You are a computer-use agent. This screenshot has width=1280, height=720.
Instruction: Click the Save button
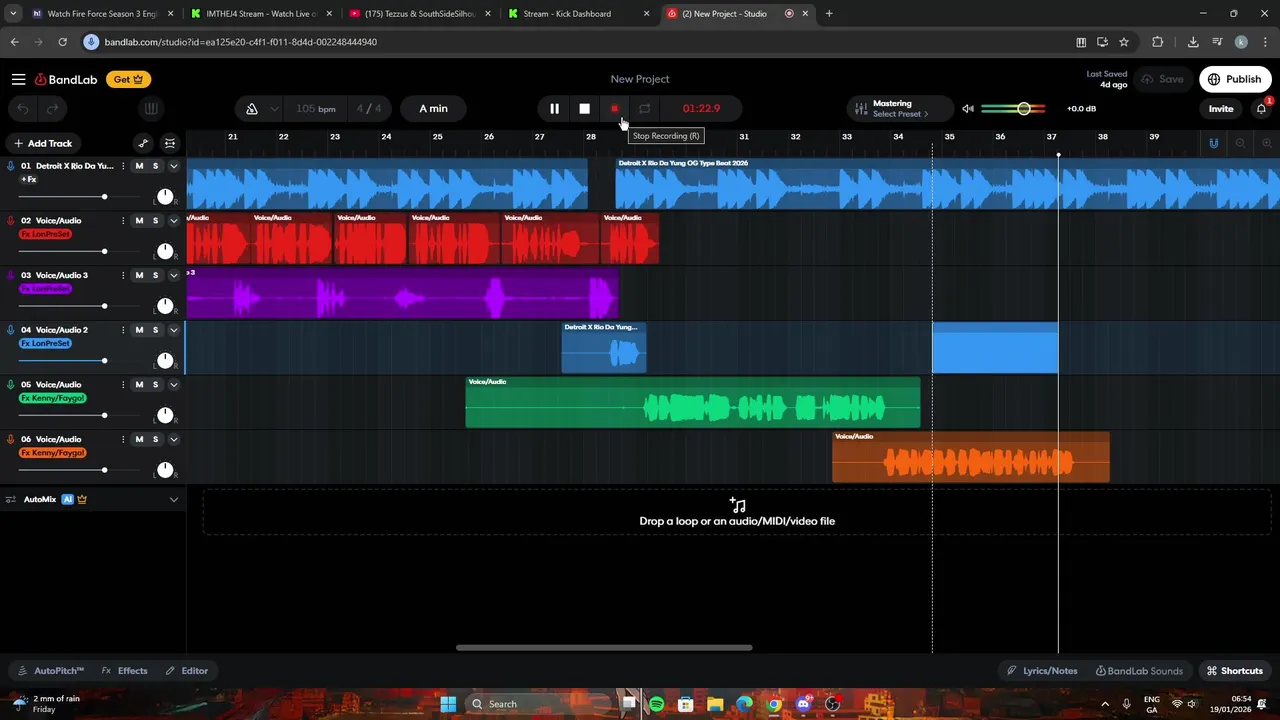[1163, 79]
